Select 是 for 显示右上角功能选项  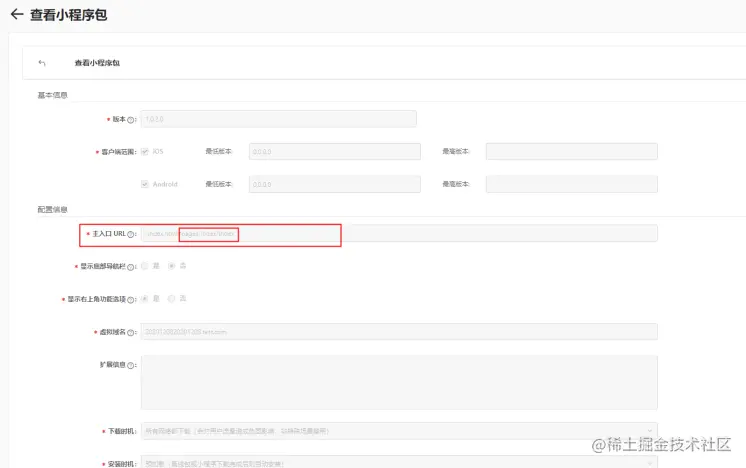coord(145,299)
